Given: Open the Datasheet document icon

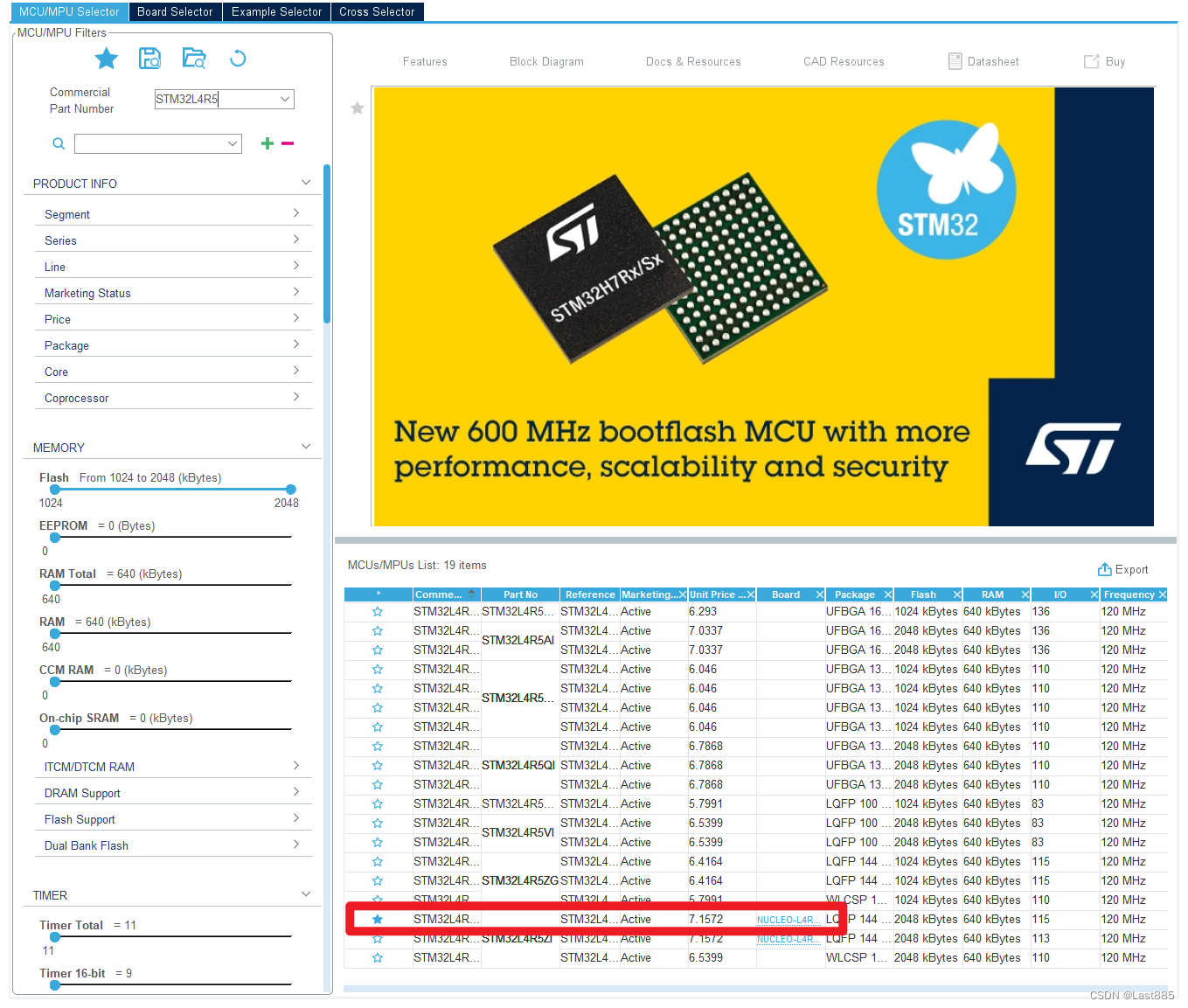Looking at the screenshot, I should [x=955, y=61].
